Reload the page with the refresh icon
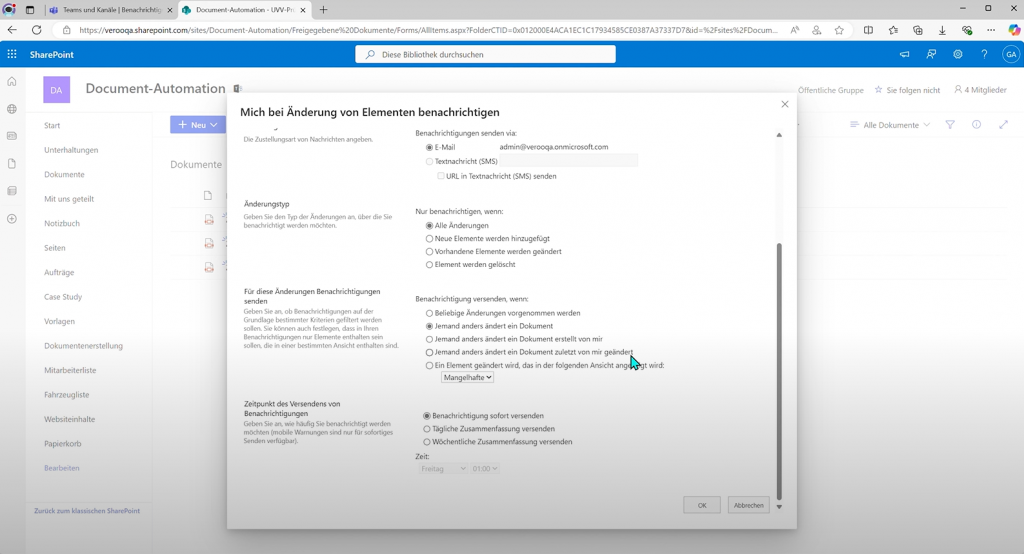This screenshot has width=1024, height=554. 37,30
